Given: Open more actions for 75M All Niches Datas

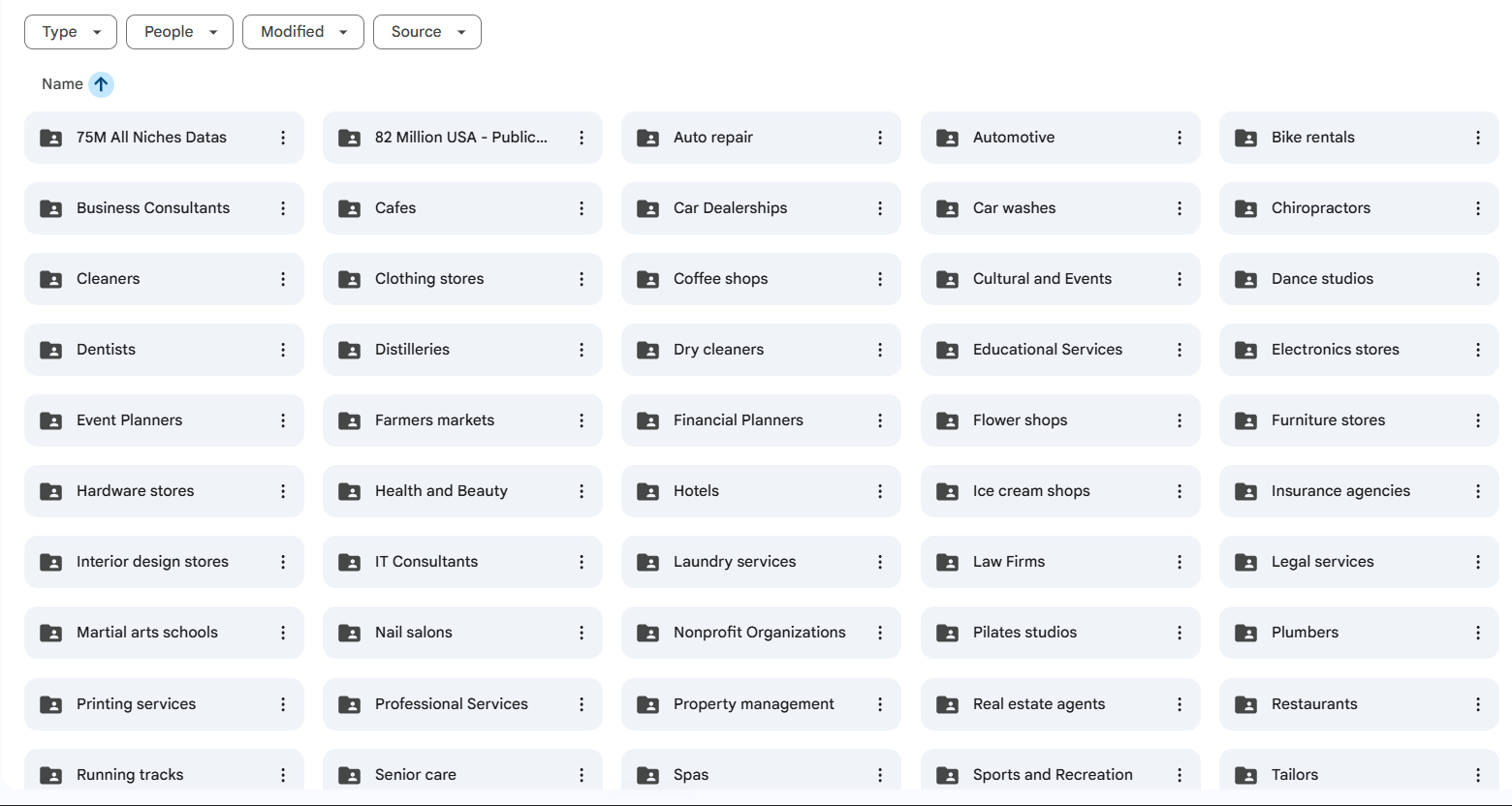Looking at the screenshot, I should 283,138.
